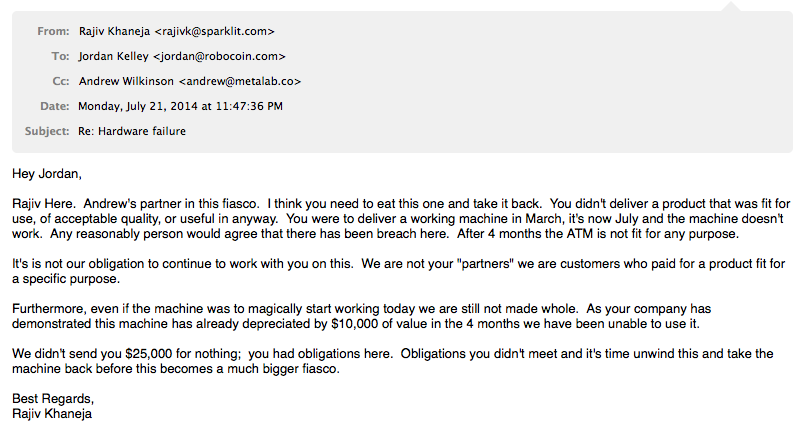Click sender email rajivk@sparklit.com
Viewport: 808px width, 441px height.
click(215, 31)
